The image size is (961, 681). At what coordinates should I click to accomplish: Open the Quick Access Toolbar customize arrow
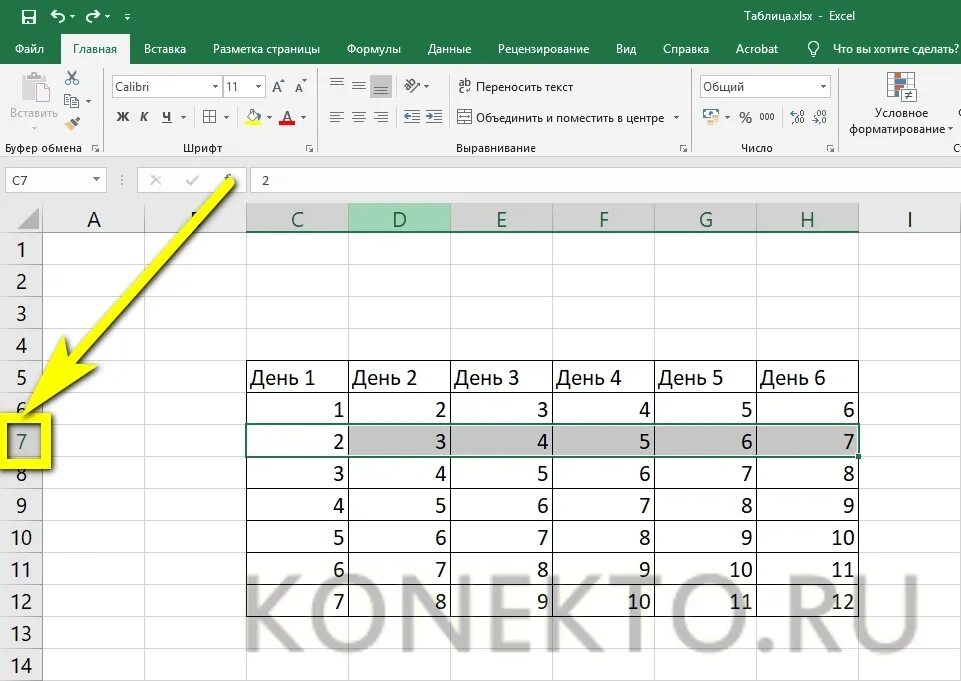[x=127, y=17]
